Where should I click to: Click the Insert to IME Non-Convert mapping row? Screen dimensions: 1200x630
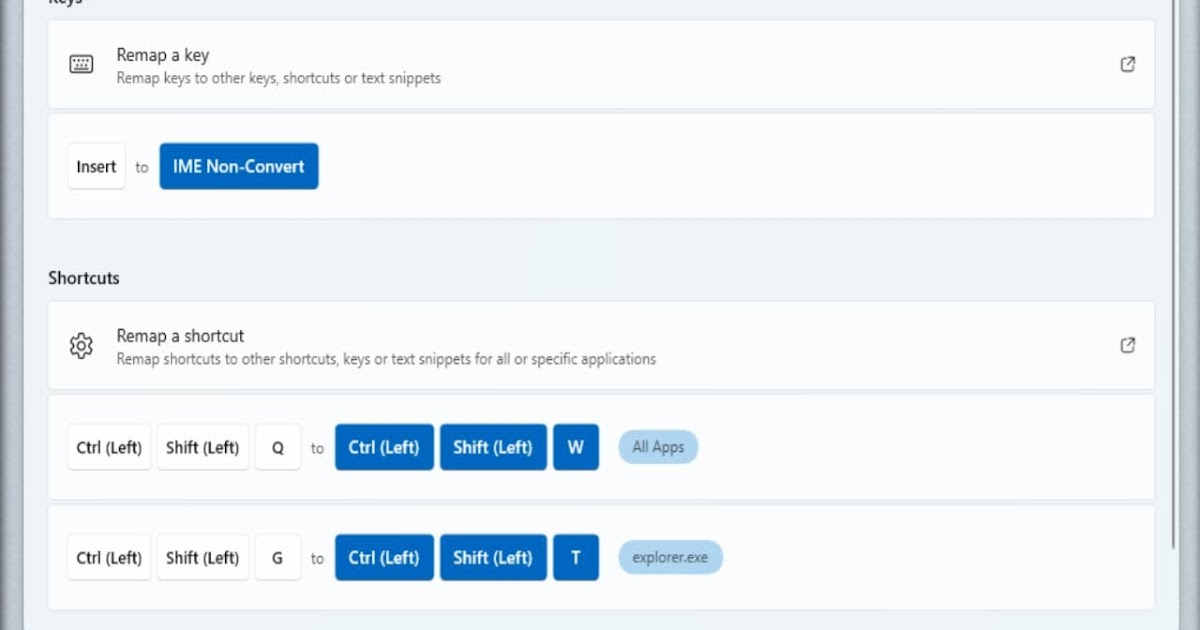tap(700, 167)
